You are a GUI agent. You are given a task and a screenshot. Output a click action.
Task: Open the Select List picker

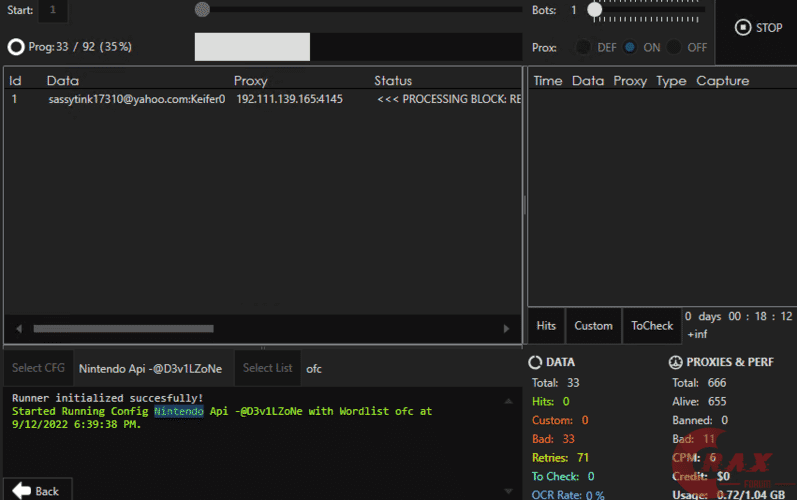(x=268, y=368)
